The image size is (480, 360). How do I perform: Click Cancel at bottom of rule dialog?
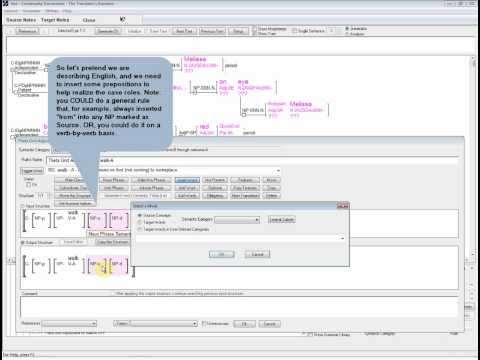(x=270, y=324)
